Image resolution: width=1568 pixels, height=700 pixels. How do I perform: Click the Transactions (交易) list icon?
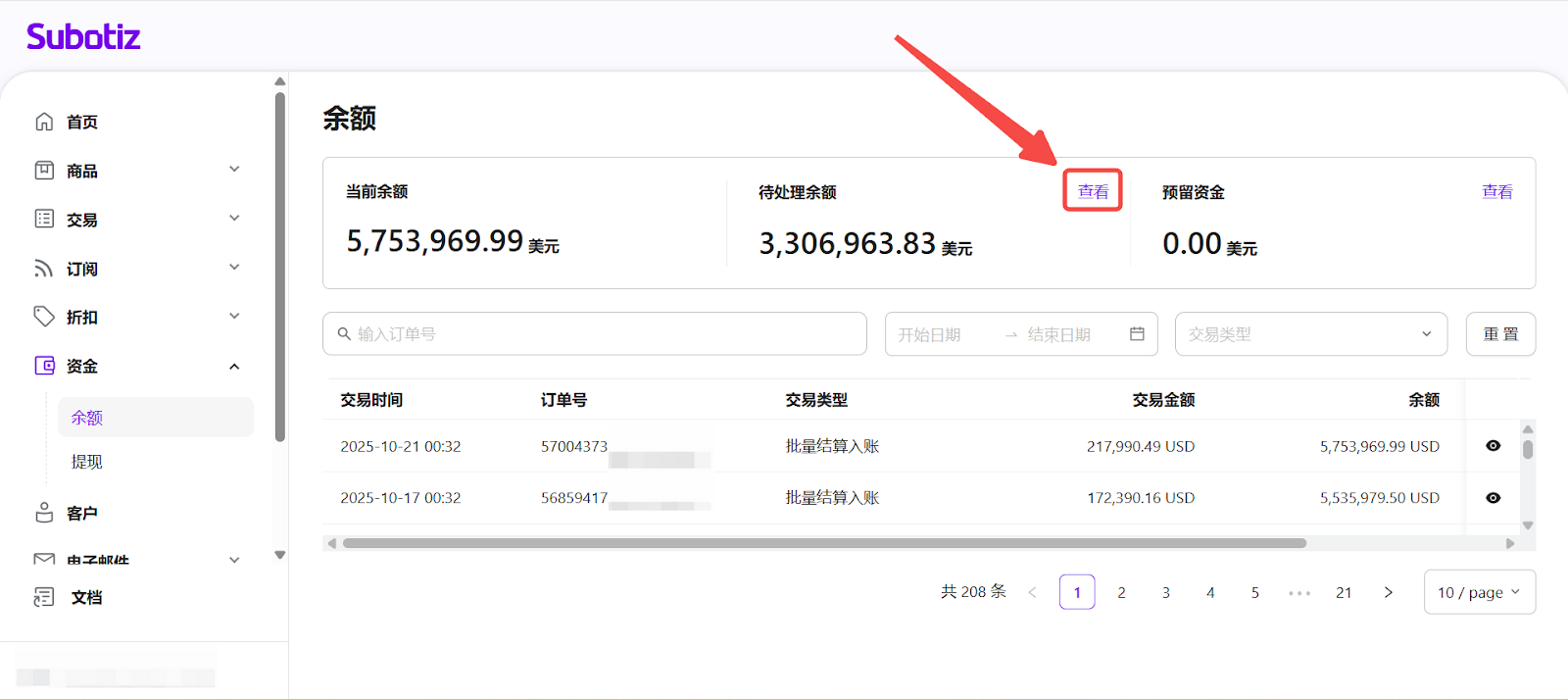coord(44,219)
